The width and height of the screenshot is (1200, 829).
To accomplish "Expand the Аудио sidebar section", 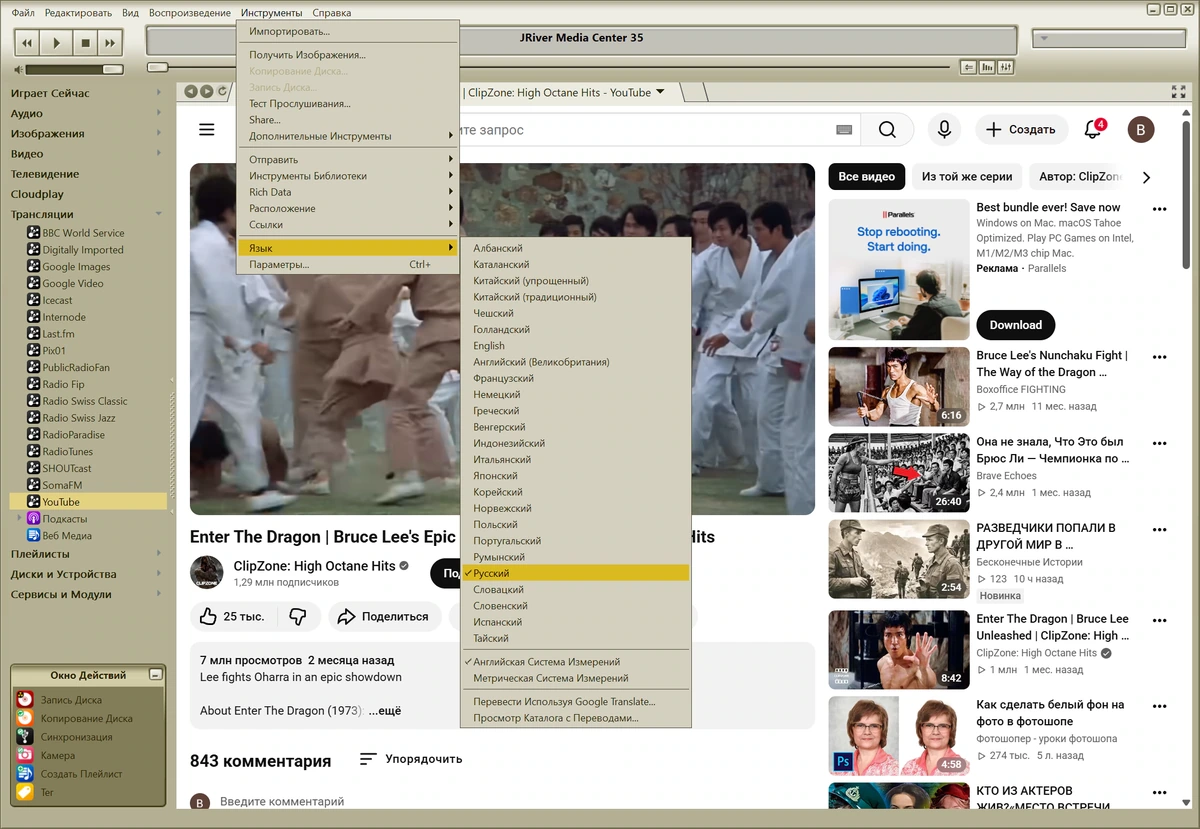I will (x=159, y=113).
